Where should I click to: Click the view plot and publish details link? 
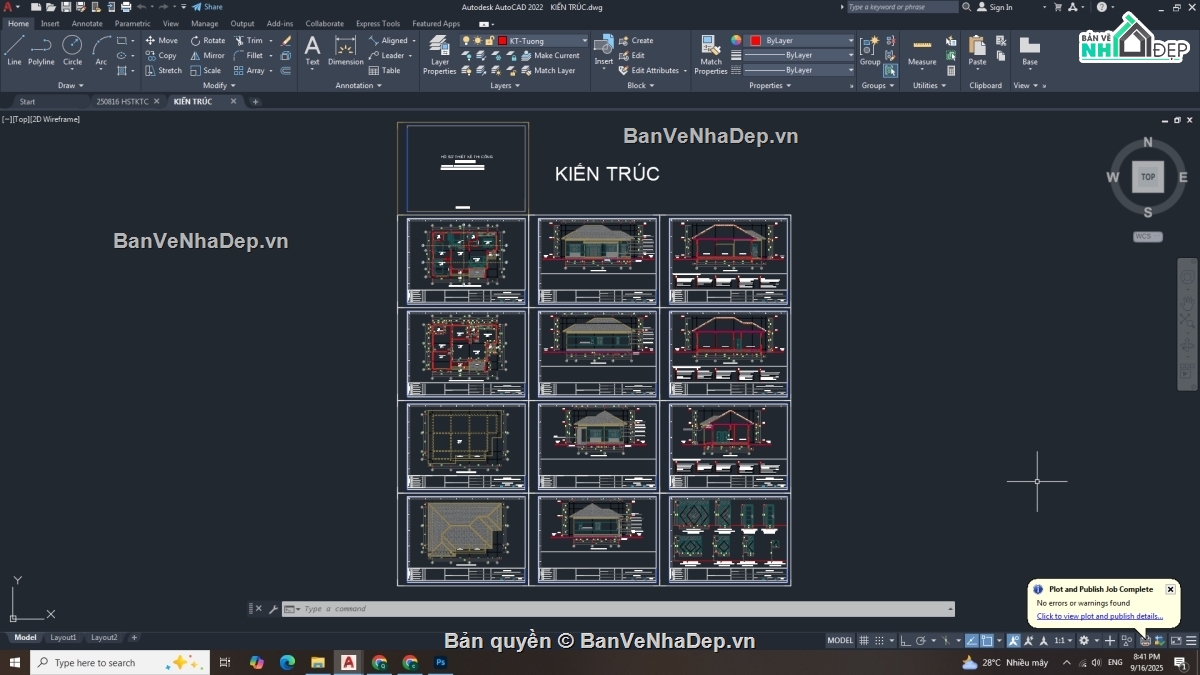pos(1099,616)
